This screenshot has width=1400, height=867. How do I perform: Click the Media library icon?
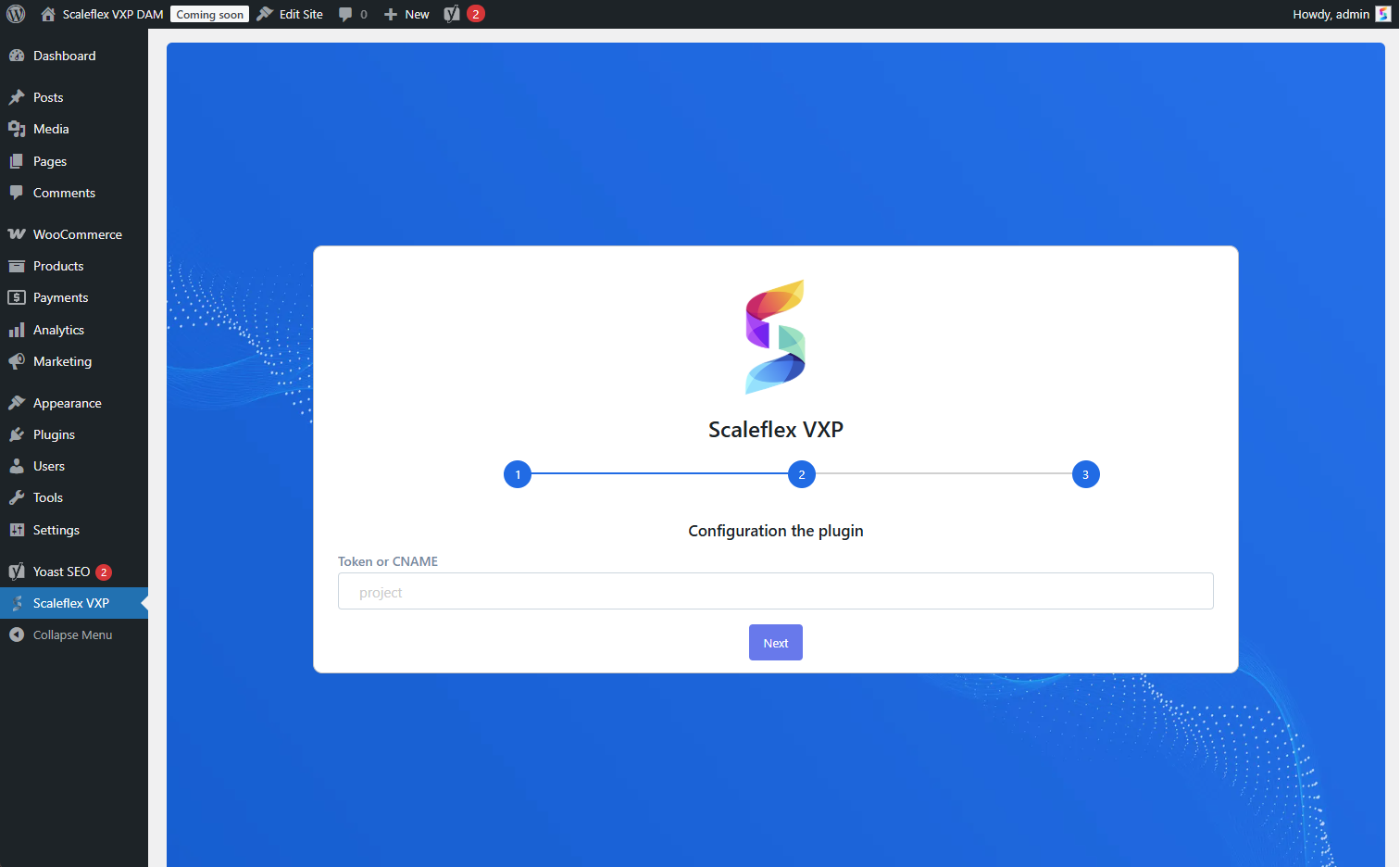tap(17, 129)
